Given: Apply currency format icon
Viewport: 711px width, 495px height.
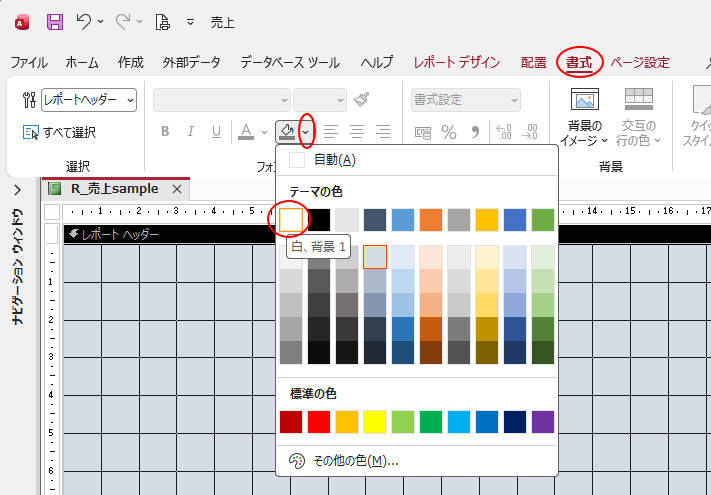Looking at the screenshot, I should (423, 132).
